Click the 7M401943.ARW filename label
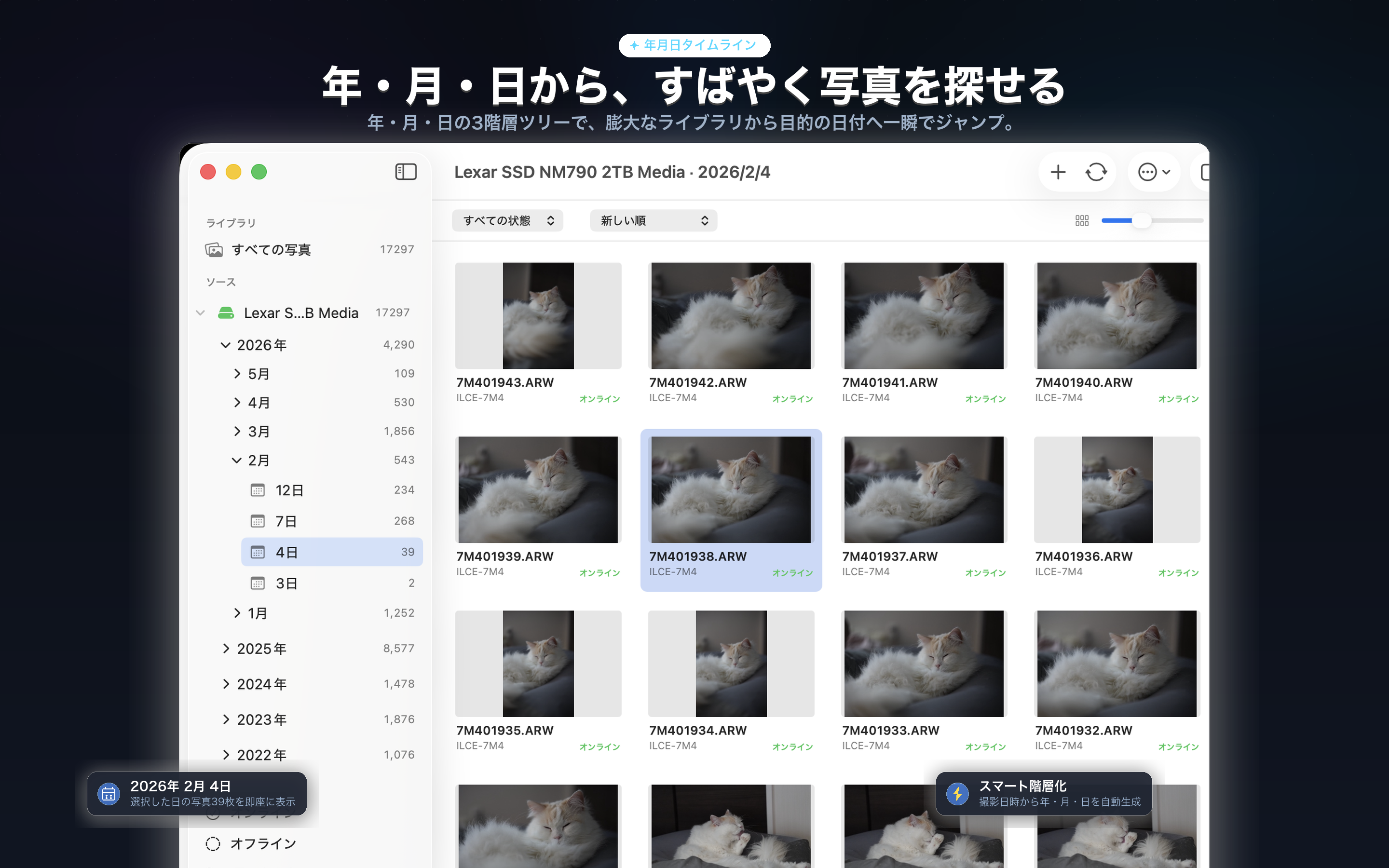1389x868 pixels. [x=505, y=382]
